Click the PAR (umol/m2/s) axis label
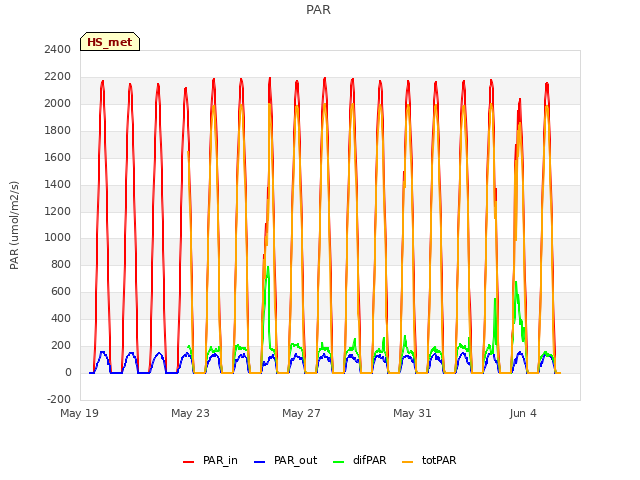Image resolution: width=640 pixels, height=480 pixels. (14, 225)
